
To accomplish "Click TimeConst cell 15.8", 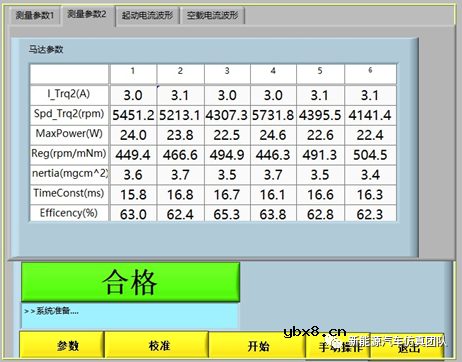I will 133,194.
